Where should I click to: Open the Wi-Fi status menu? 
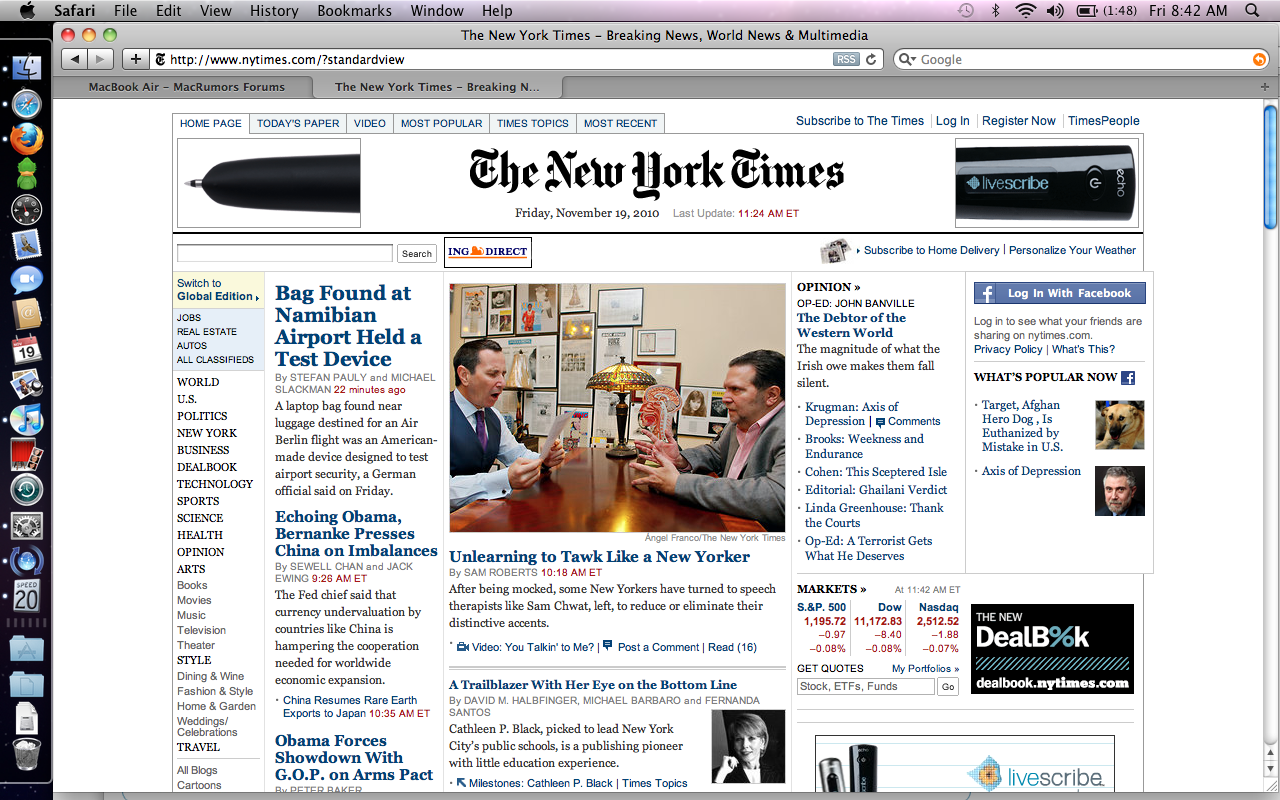(x=1024, y=10)
